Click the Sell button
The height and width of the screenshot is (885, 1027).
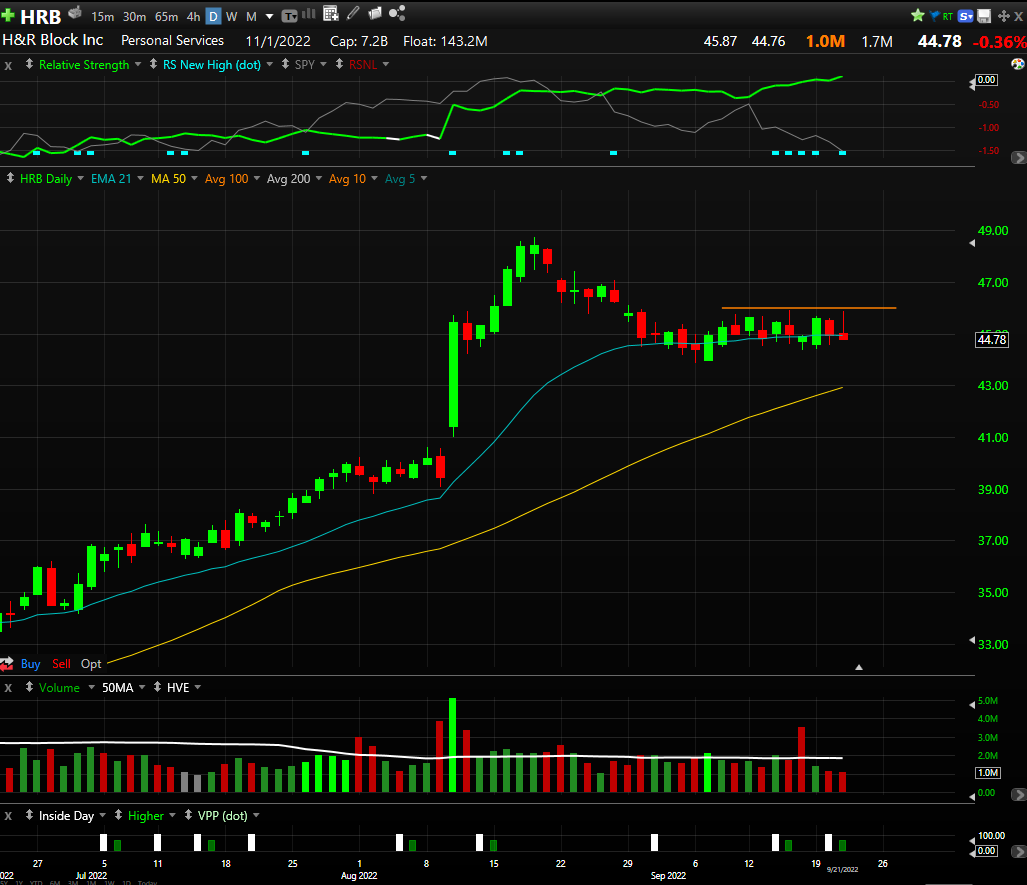61,664
